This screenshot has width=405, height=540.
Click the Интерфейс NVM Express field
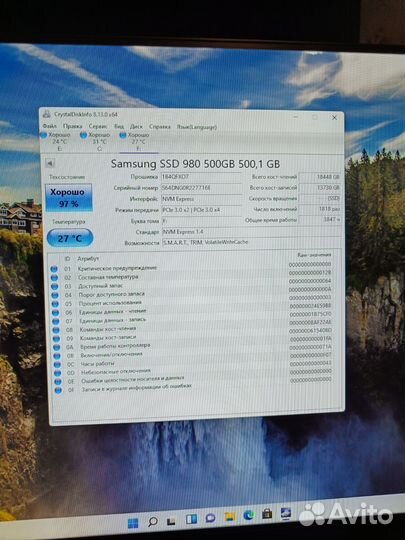click(201, 199)
